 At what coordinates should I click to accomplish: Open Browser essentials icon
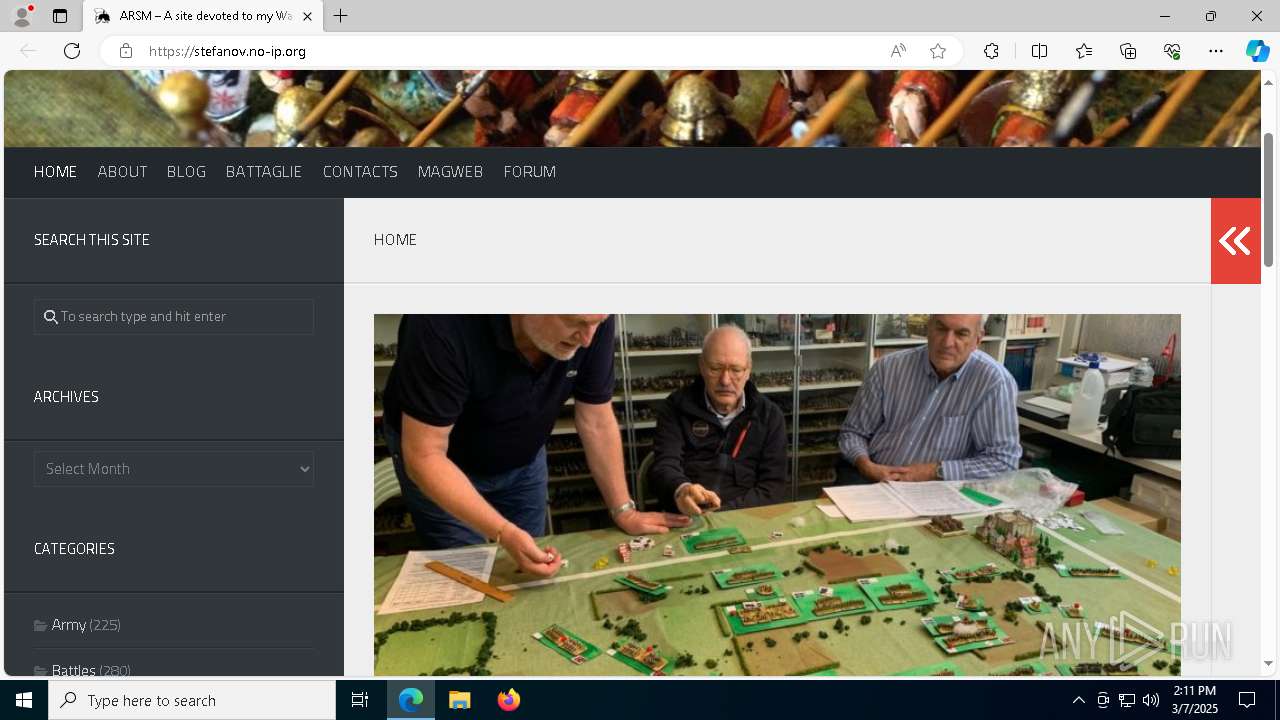coord(1172,51)
